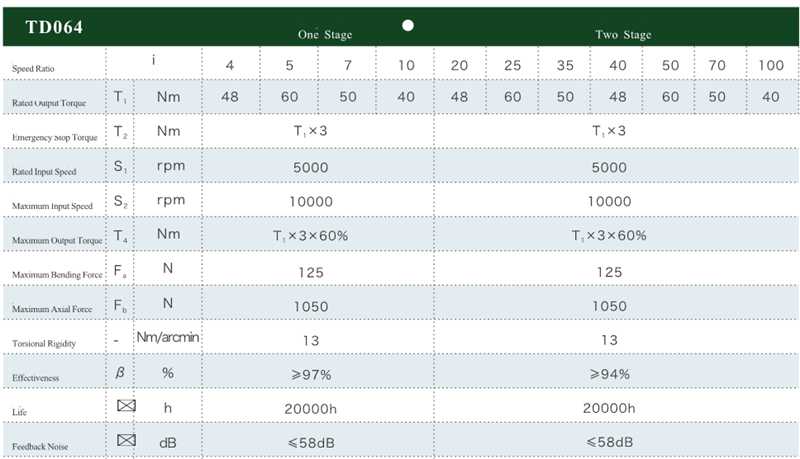This screenshot has width=800, height=459.
Task: Click the crossed-box symbol in the Feedback Noise row
Action: [125, 440]
